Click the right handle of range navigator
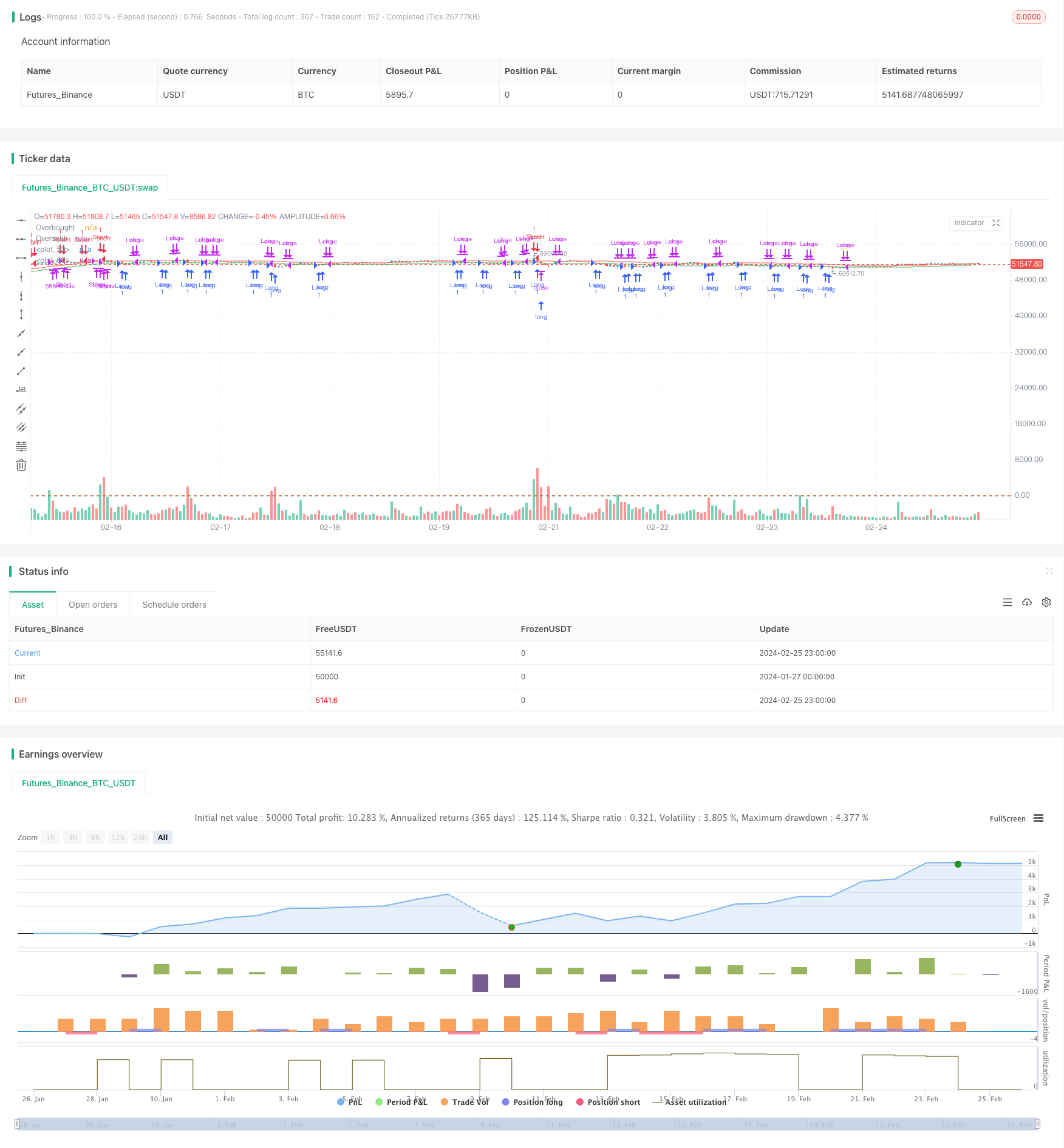 coord(1038,1124)
